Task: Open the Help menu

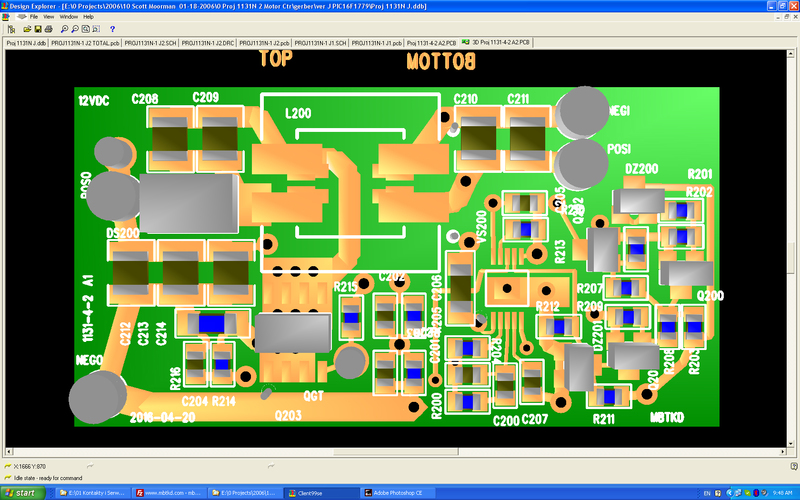Action: (88, 17)
